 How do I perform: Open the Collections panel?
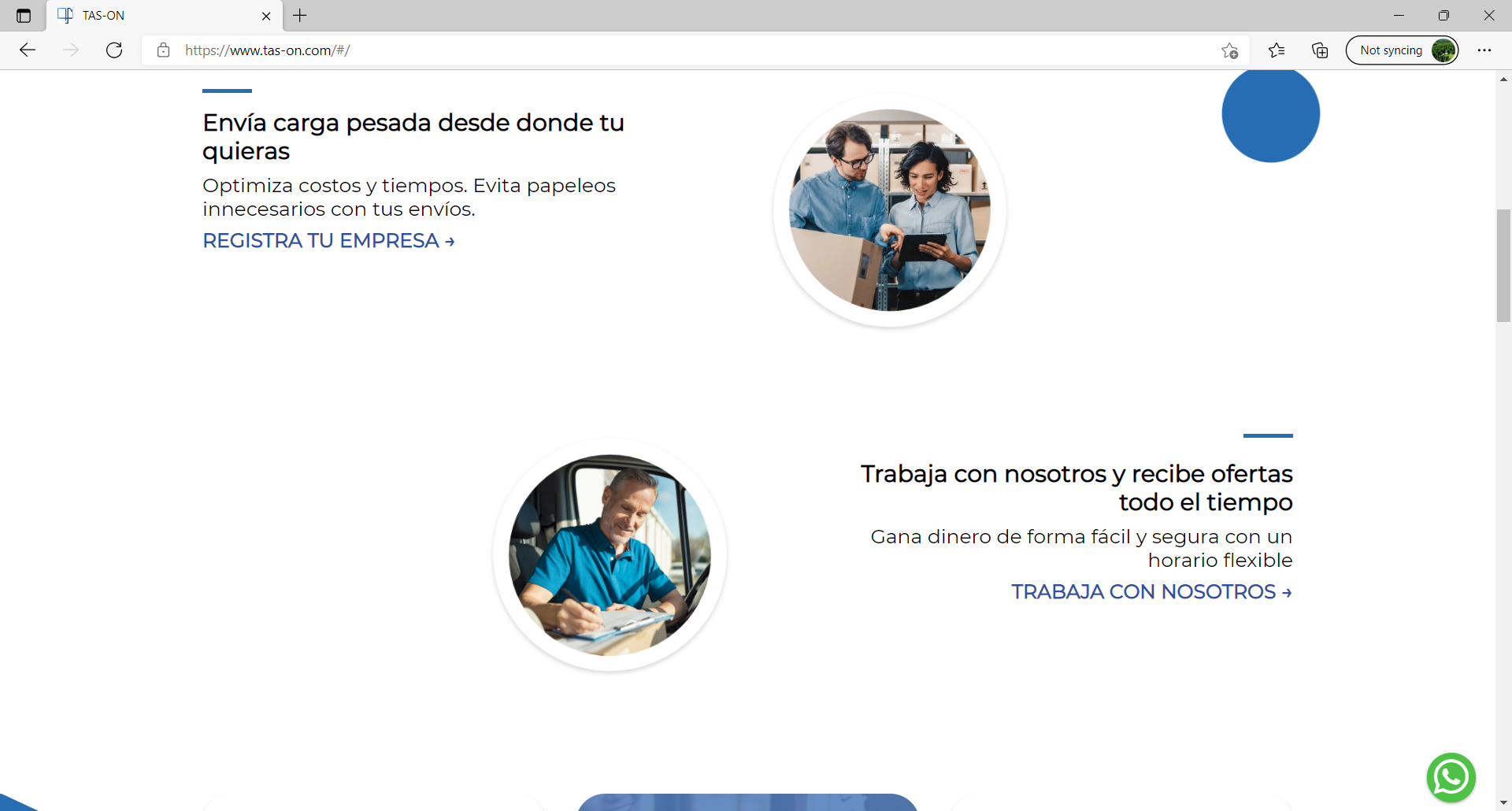1320,50
